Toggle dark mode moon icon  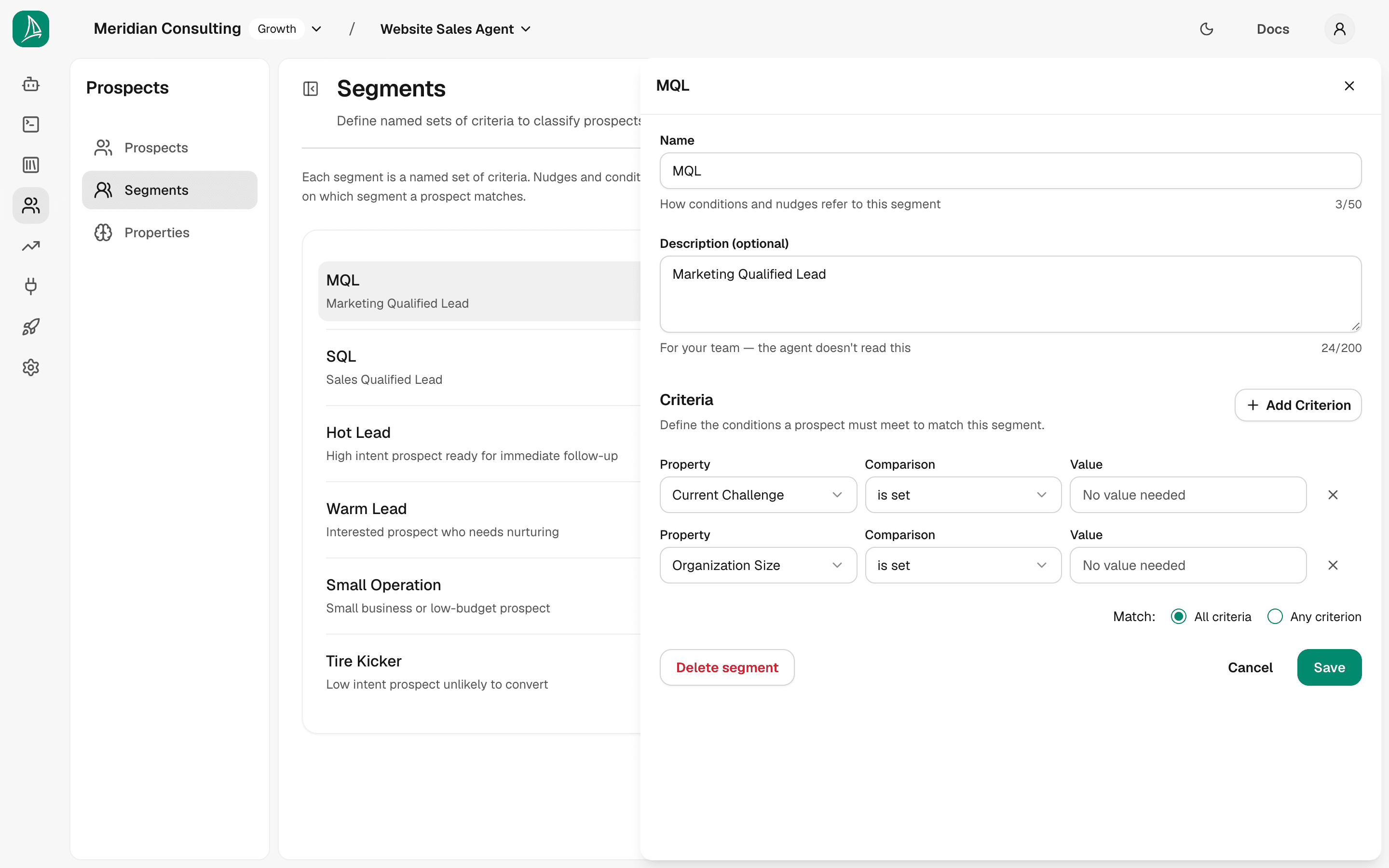(x=1207, y=29)
